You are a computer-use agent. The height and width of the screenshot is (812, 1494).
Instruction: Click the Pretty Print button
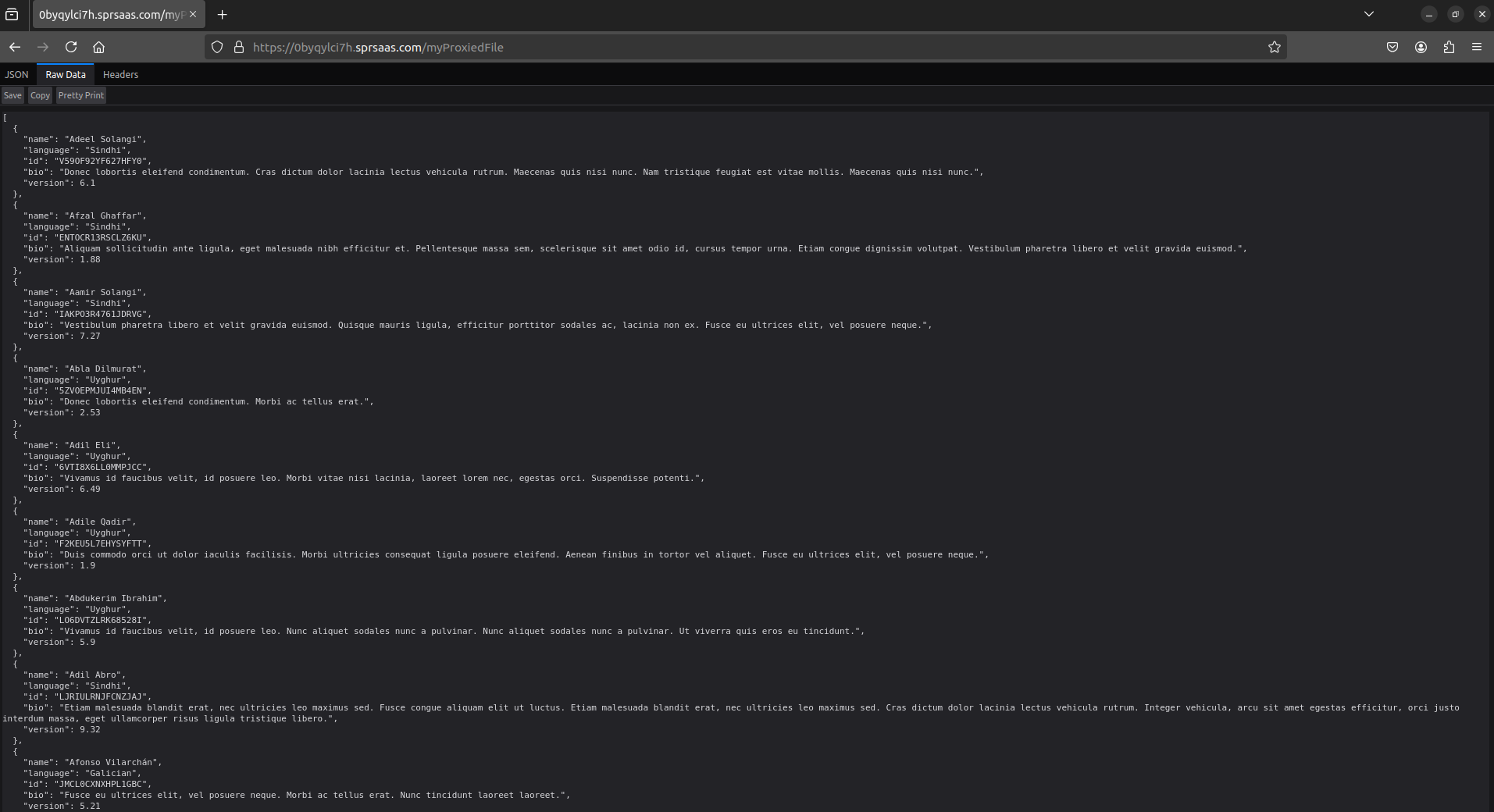click(81, 95)
